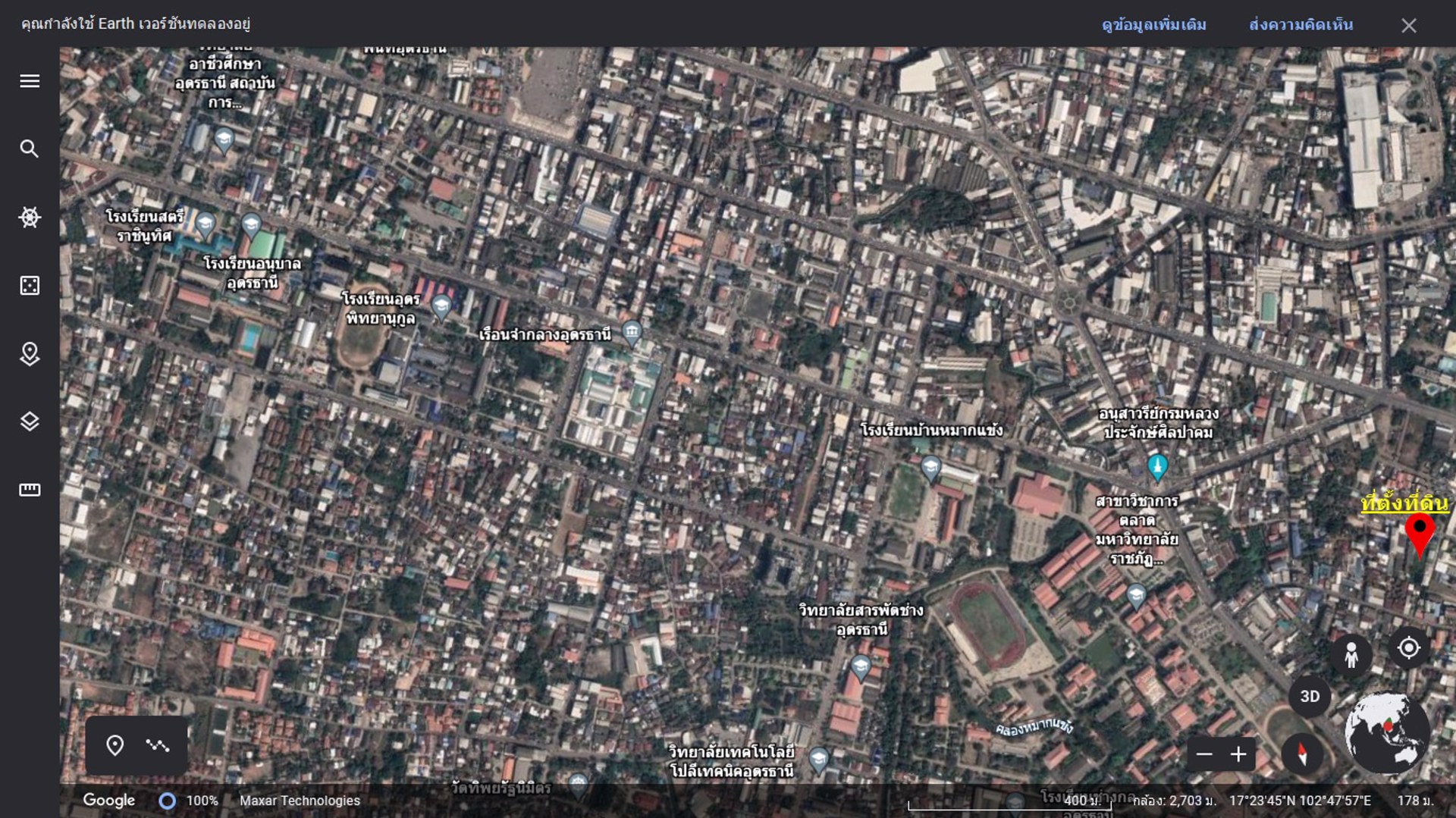Screen dimensions: 1456x818
Task: Open the school marker at โรงเรียนบ้านหมากแข้ง
Action: (930, 469)
